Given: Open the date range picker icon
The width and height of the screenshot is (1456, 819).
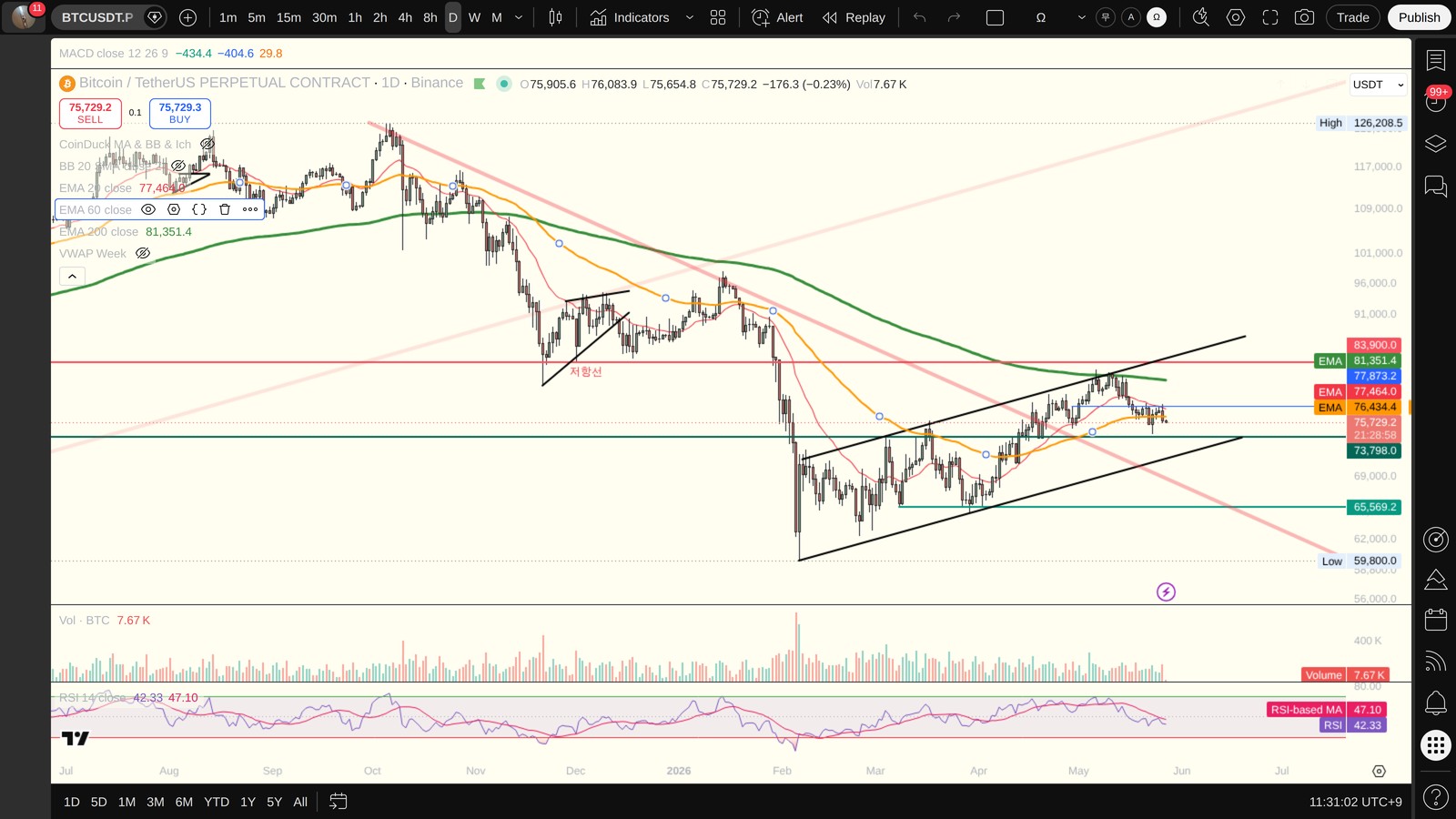Looking at the screenshot, I should (x=338, y=802).
